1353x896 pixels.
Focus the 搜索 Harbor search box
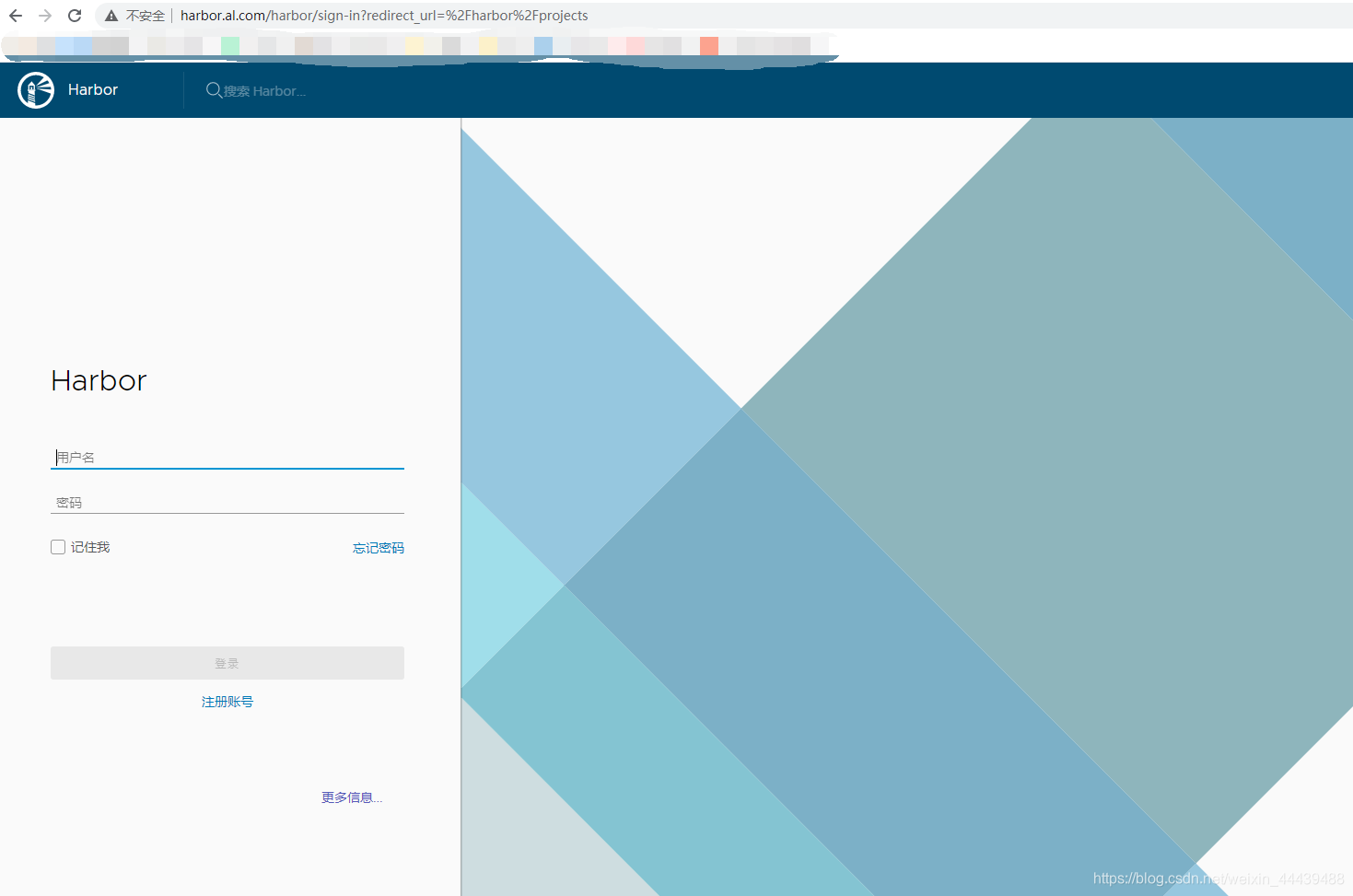coord(264,91)
